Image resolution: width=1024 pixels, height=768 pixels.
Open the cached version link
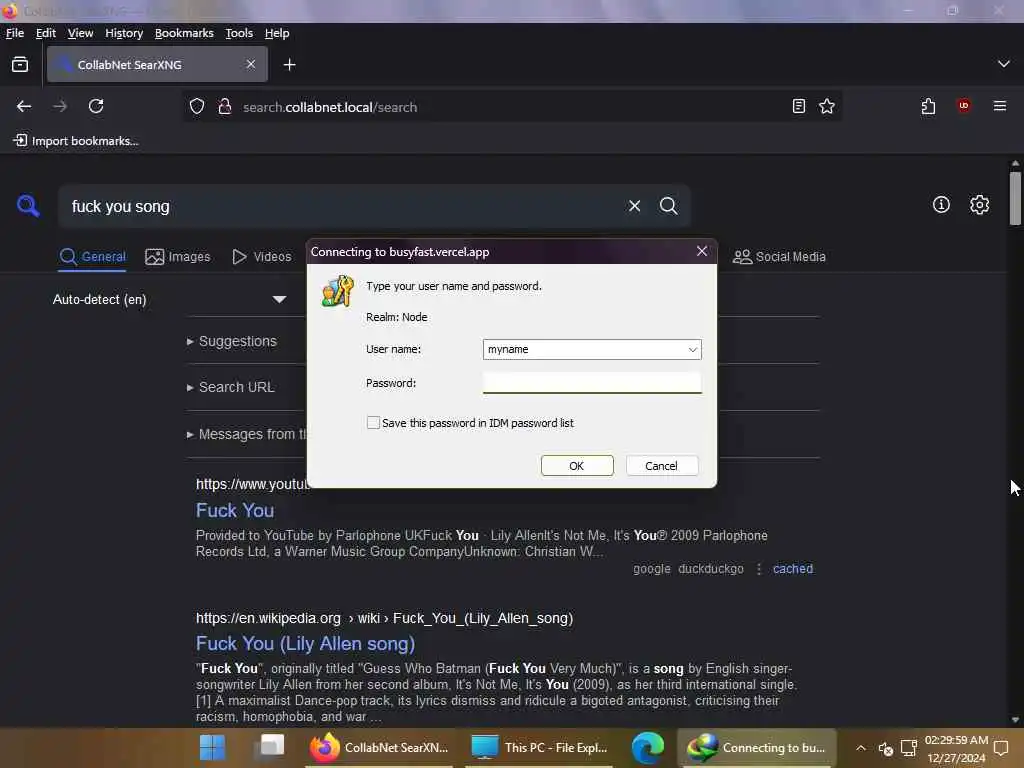pos(793,569)
